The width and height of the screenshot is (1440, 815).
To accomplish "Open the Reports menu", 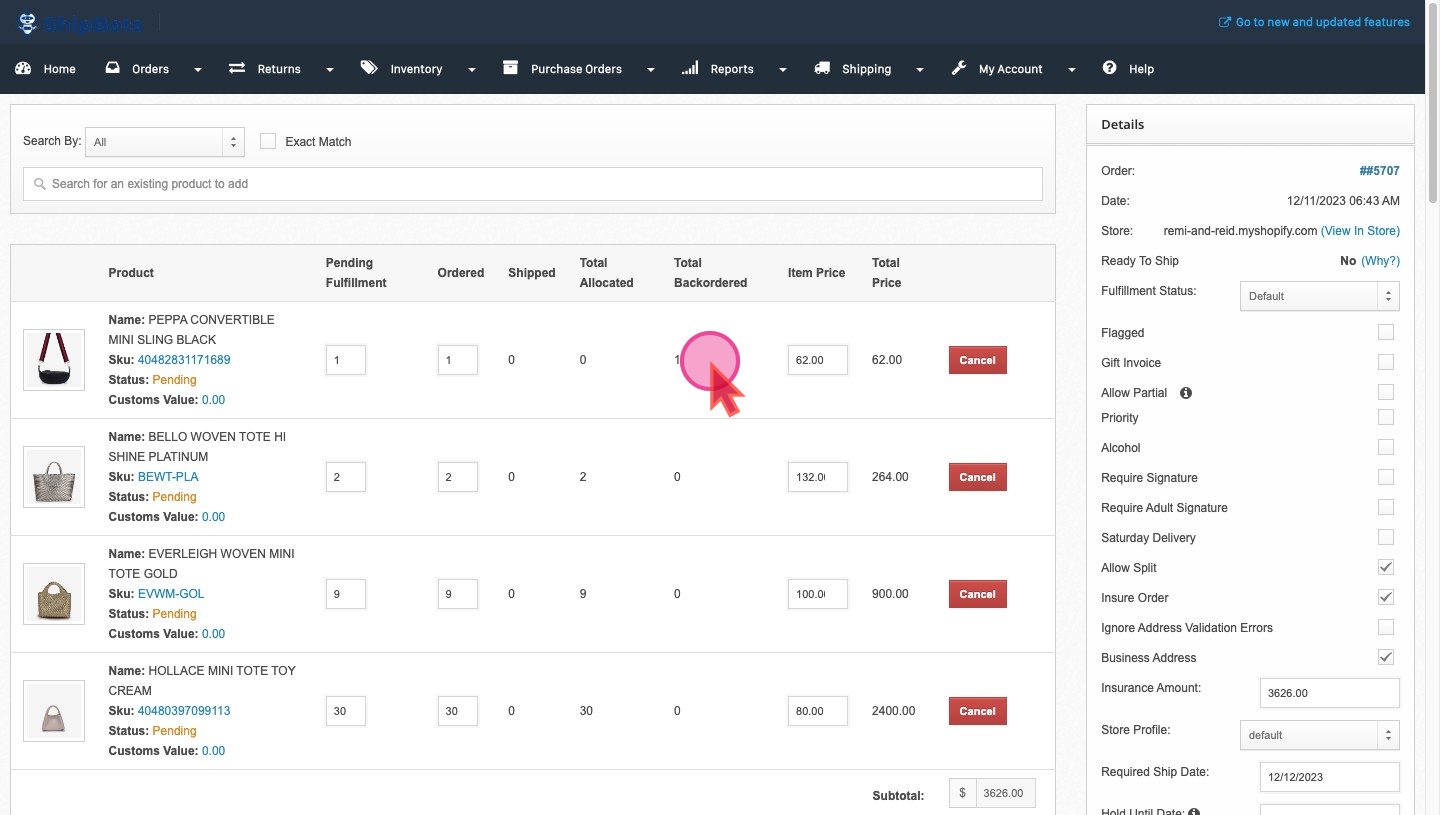I will [732, 69].
